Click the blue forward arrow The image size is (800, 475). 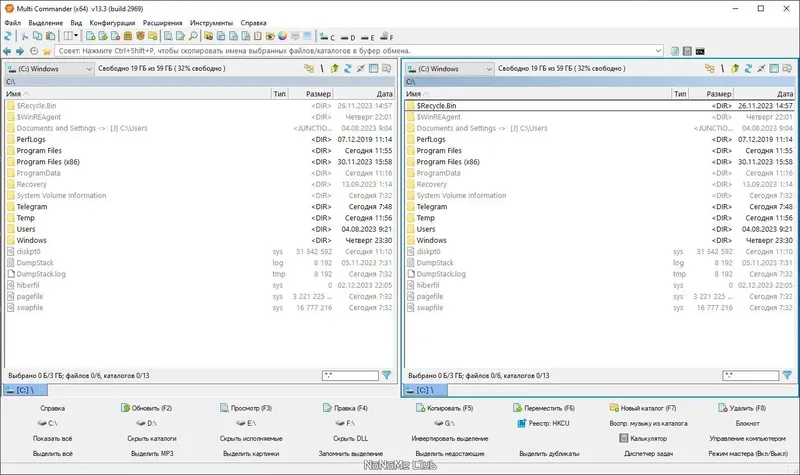20,51
